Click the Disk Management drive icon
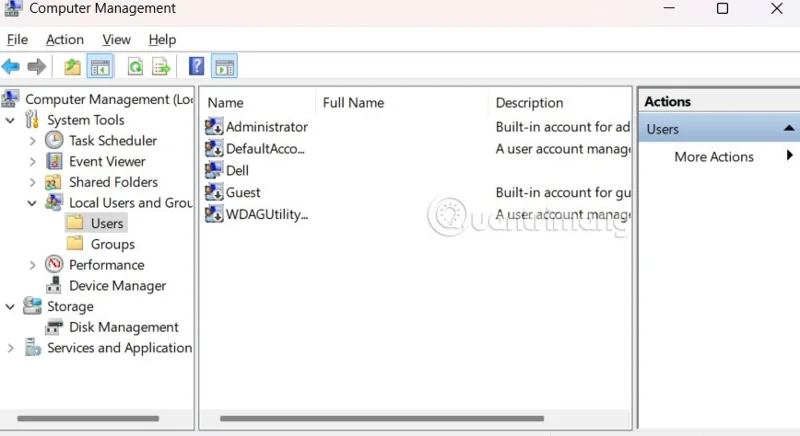This screenshot has width=800, height=436. [54, 326]
